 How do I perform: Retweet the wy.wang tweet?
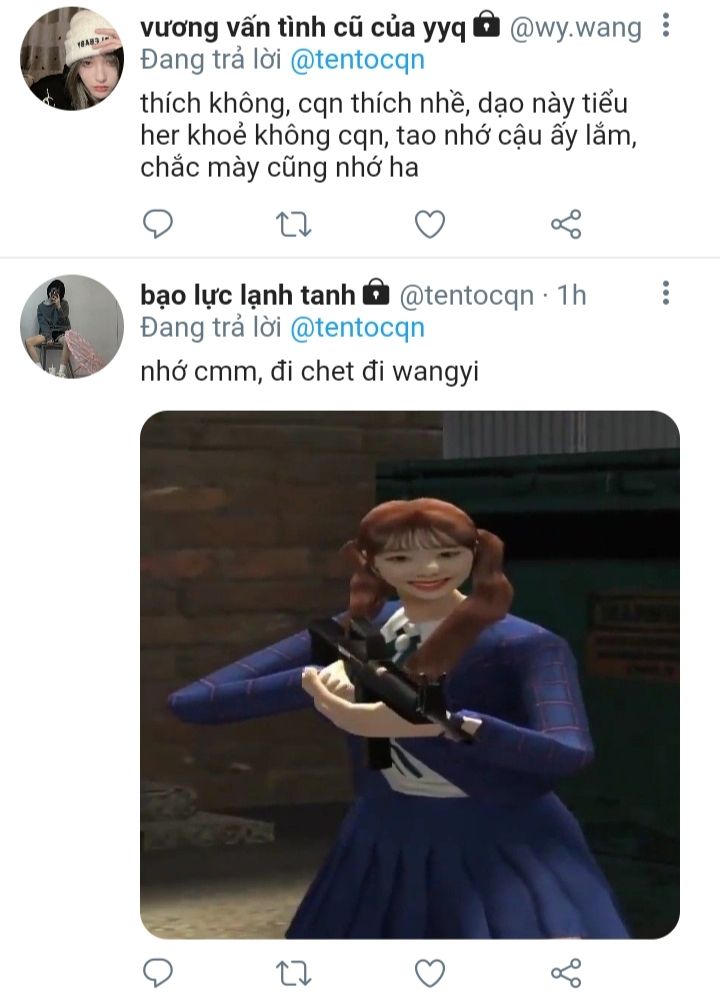[x=293, y=225]
